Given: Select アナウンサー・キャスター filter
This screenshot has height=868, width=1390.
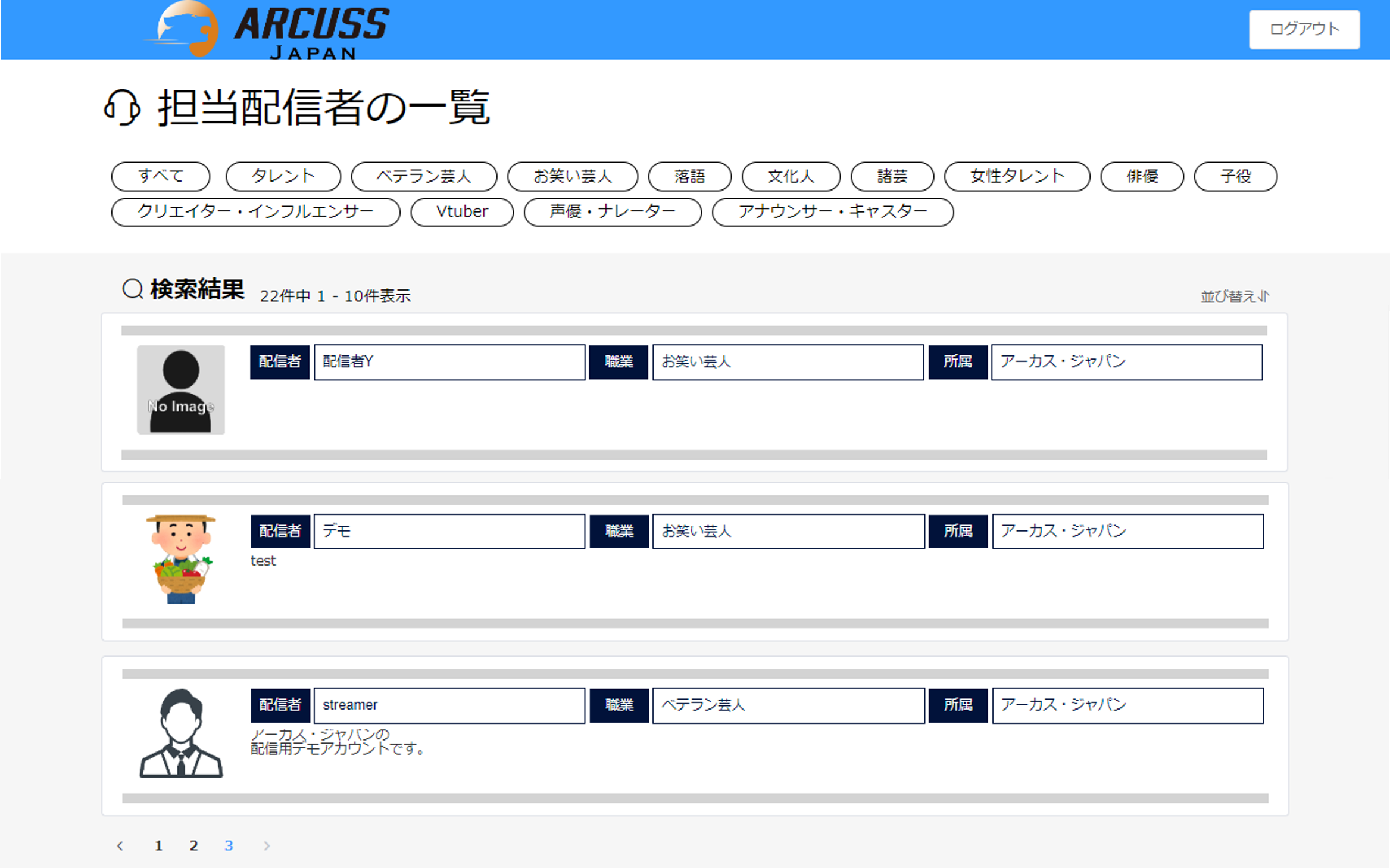Looking at the screenshot, I should (832, 212).
